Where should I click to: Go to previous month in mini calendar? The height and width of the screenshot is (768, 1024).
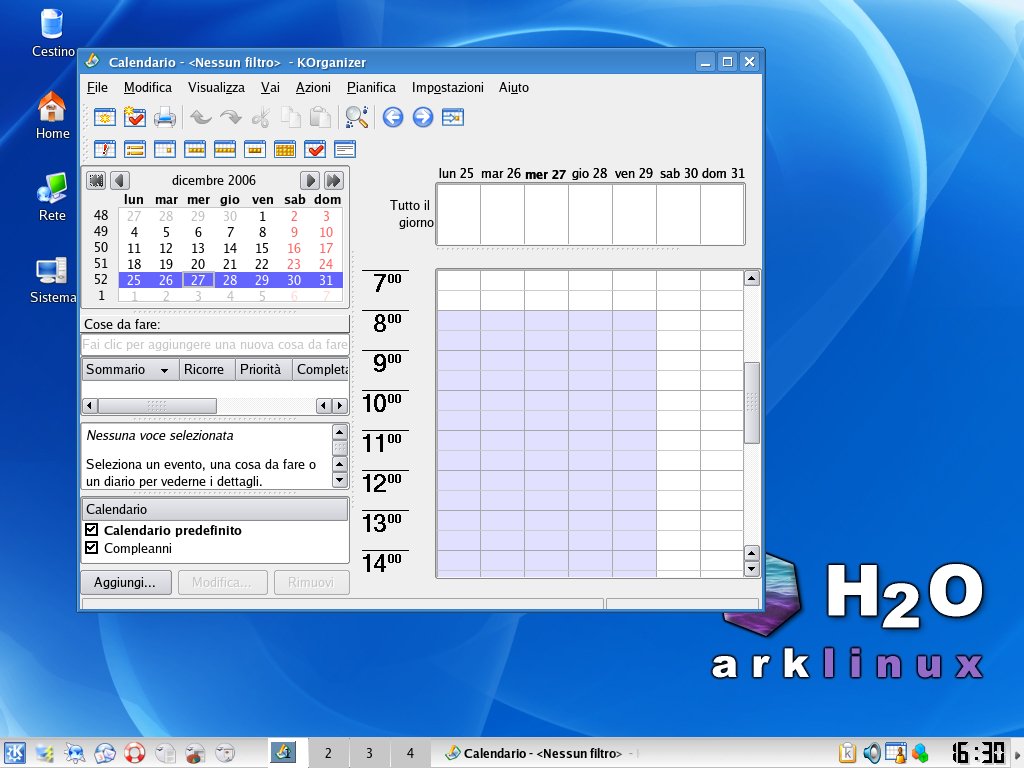(x=120, y=180)
